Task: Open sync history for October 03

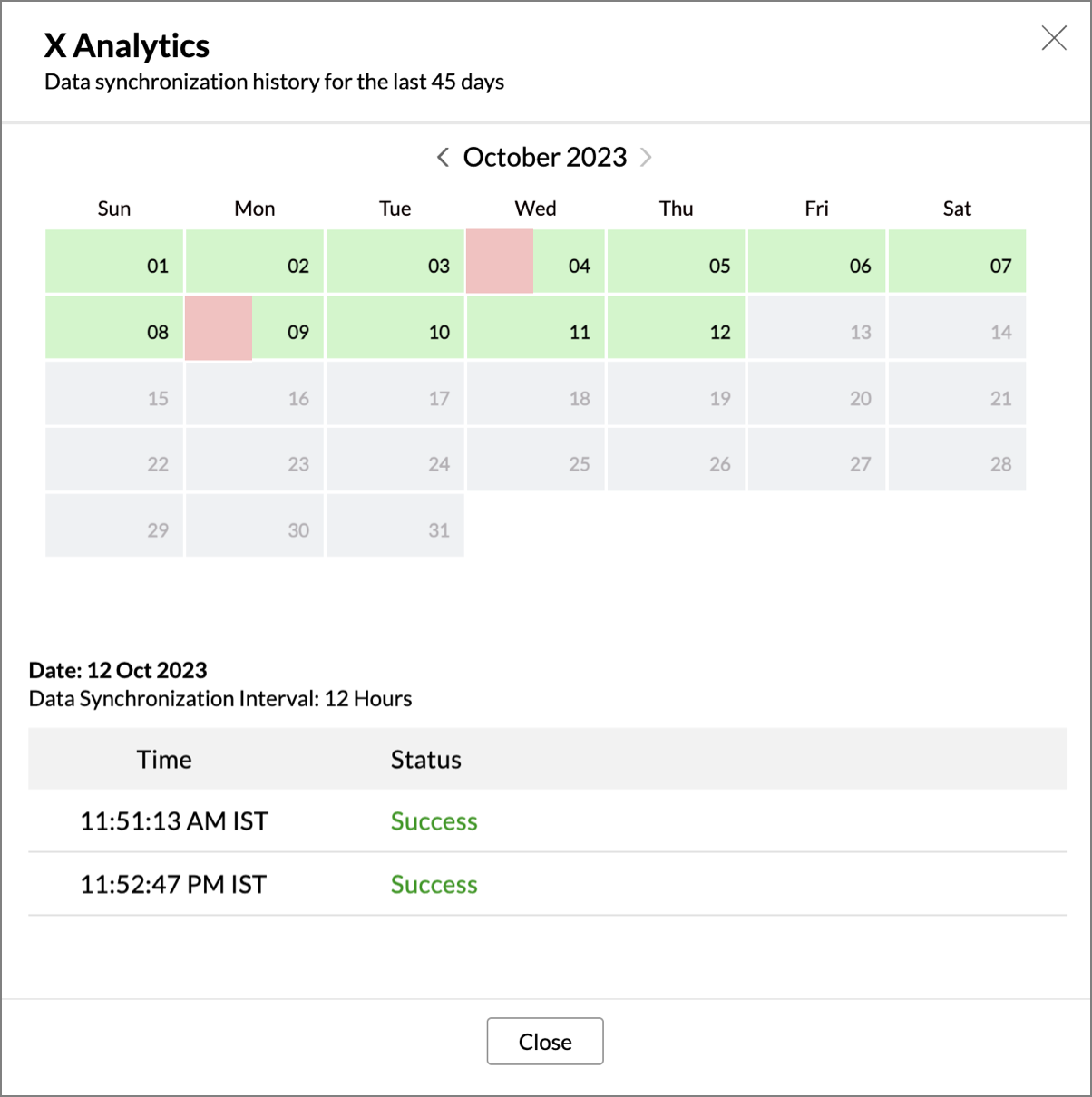Action: (395, 261)
